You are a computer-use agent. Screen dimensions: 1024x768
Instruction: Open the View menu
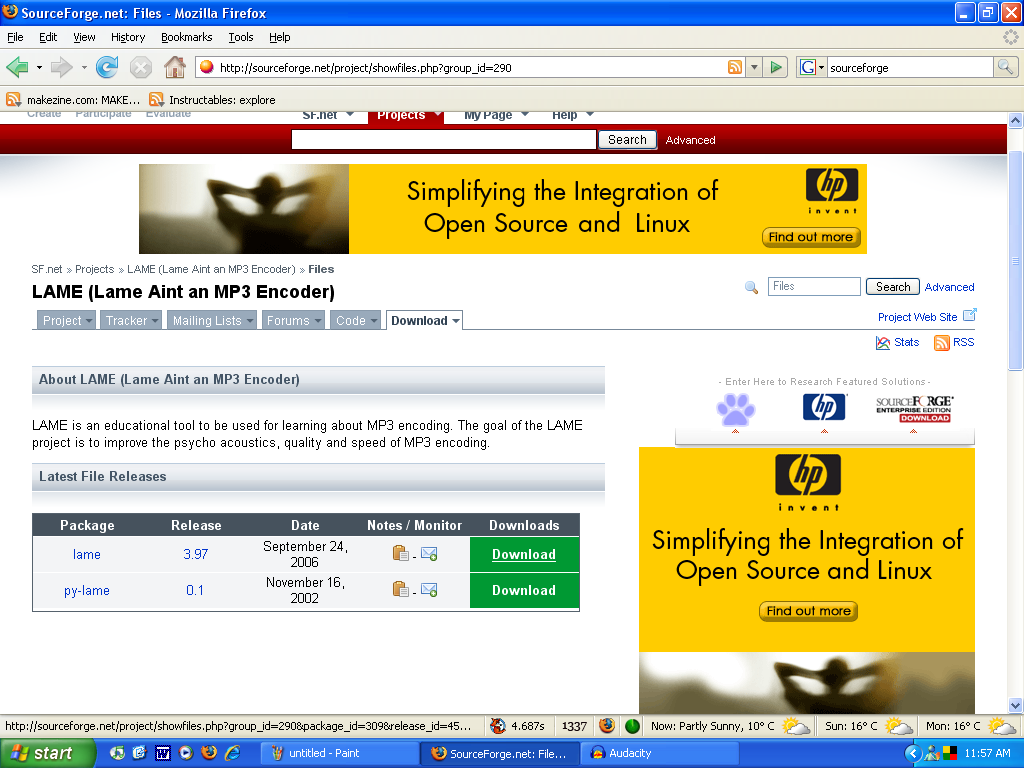pyautogui.click(x=84, y=37)
